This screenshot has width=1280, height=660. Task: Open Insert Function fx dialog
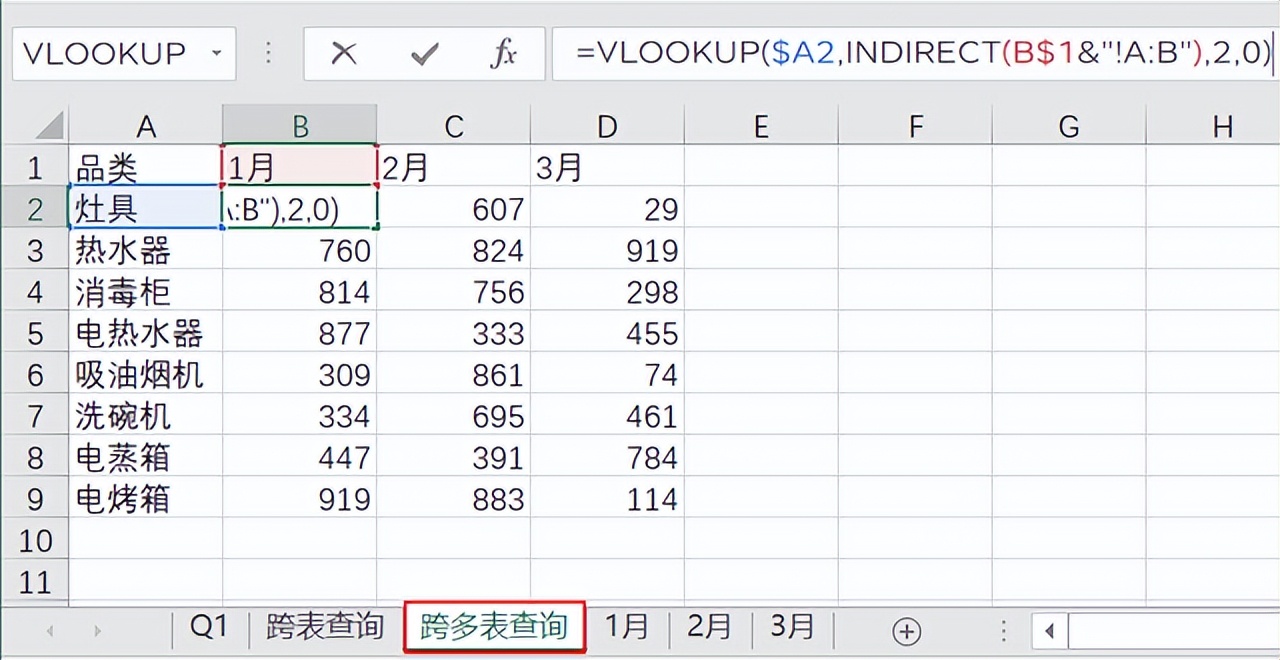[x=504, y=54]
